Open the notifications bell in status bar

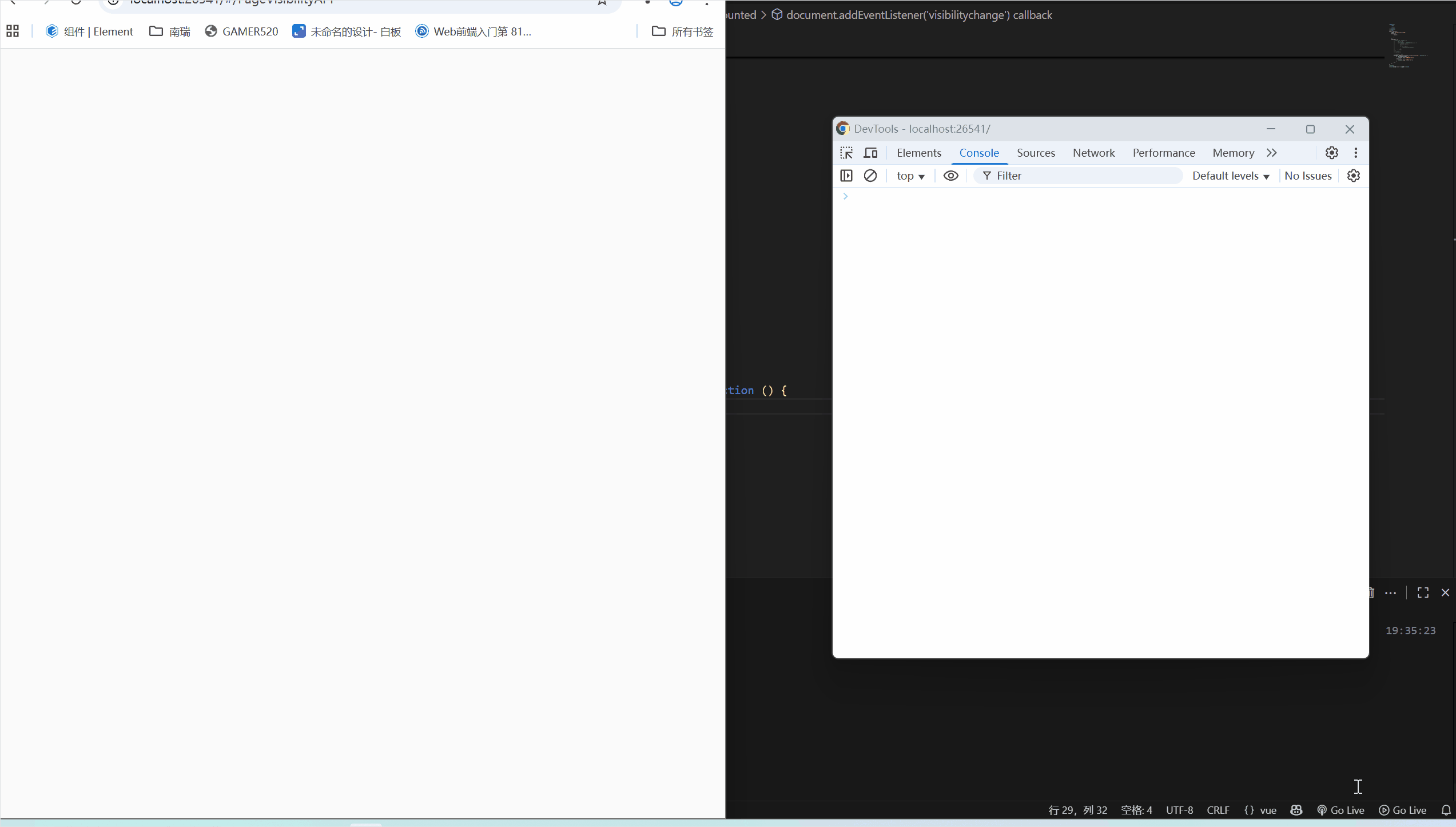pyautogui.click(x=1446, y=810)
